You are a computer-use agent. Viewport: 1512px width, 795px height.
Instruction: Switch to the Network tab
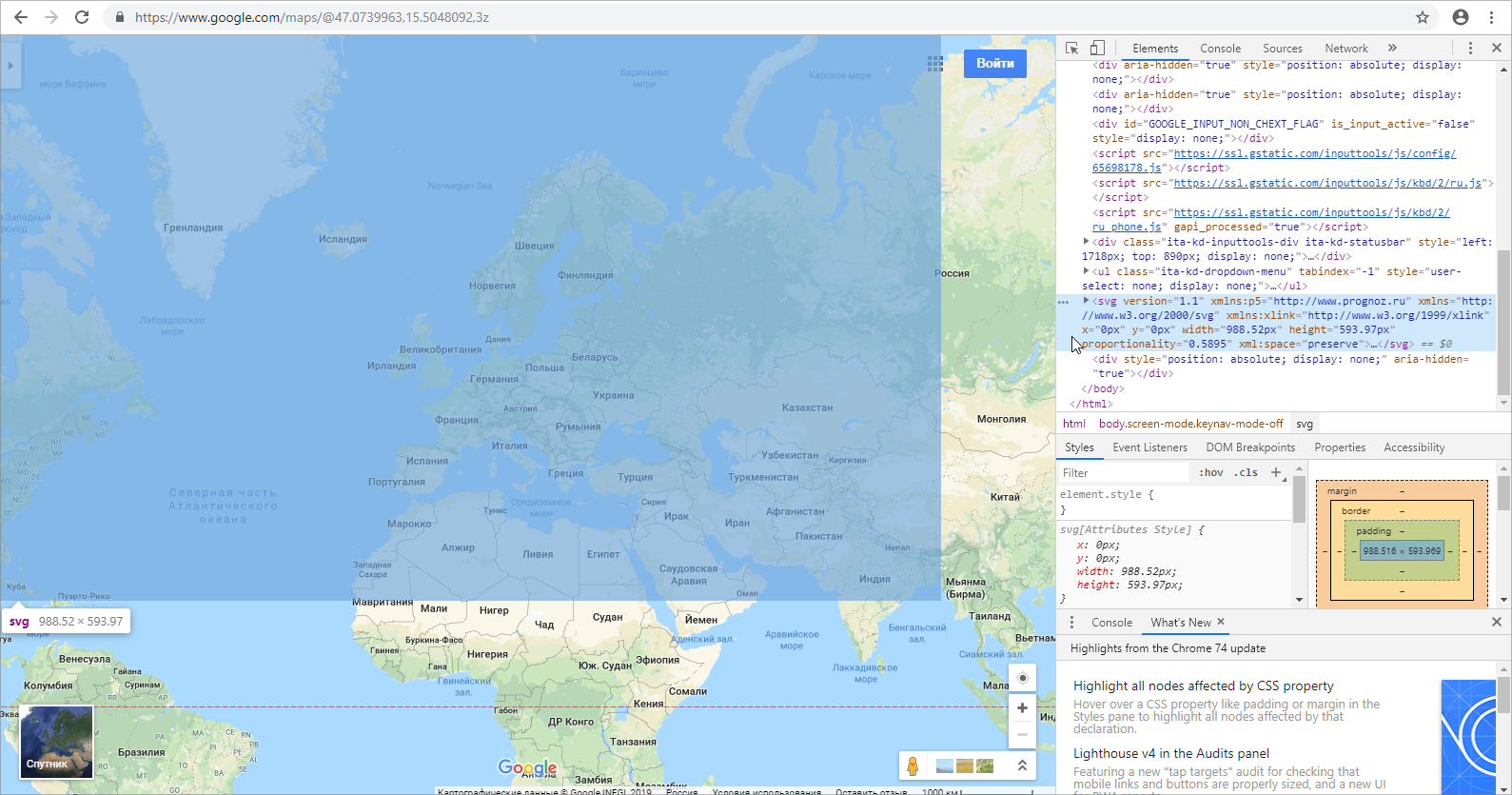point(1345,49)
